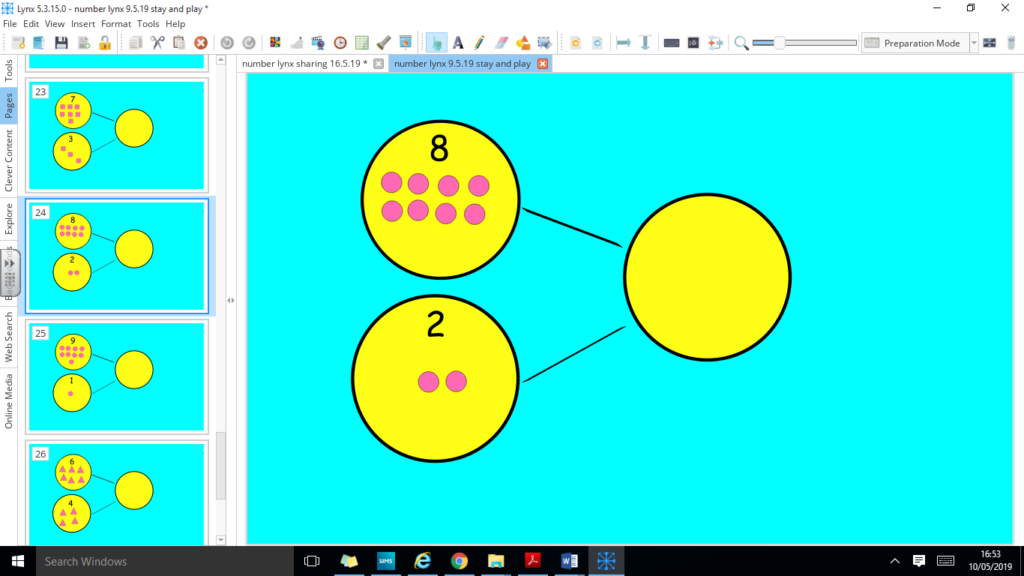Open the Help menu
1024x576 pixels.
(175, 24)
